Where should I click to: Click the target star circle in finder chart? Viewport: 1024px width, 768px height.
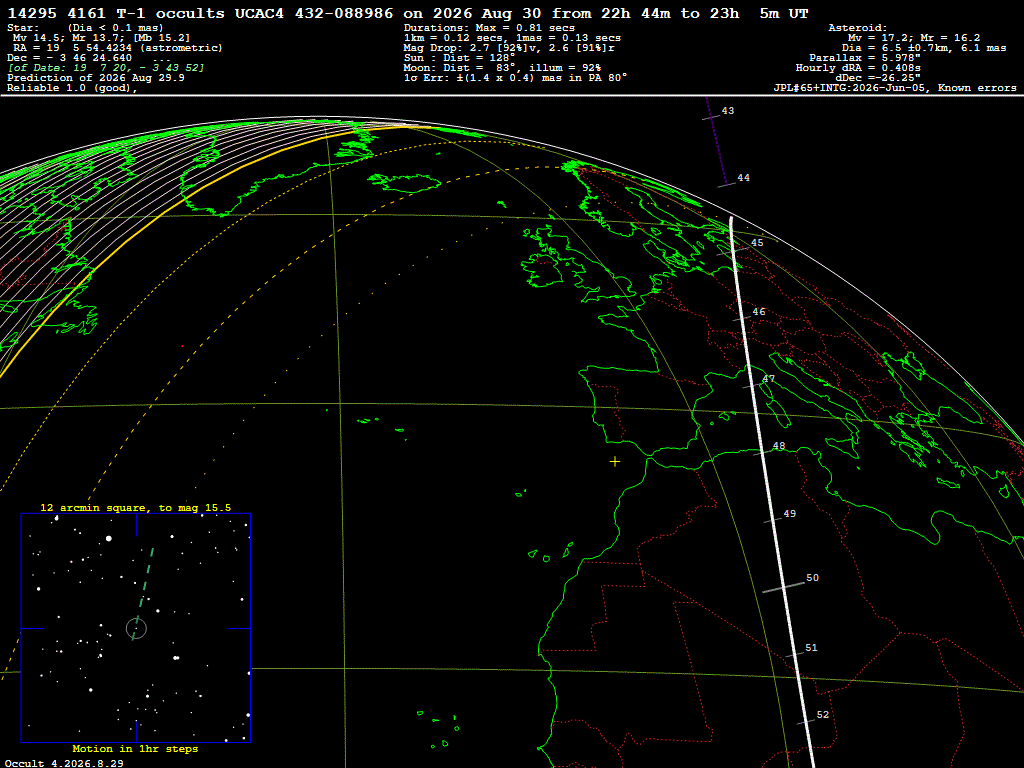136,628
